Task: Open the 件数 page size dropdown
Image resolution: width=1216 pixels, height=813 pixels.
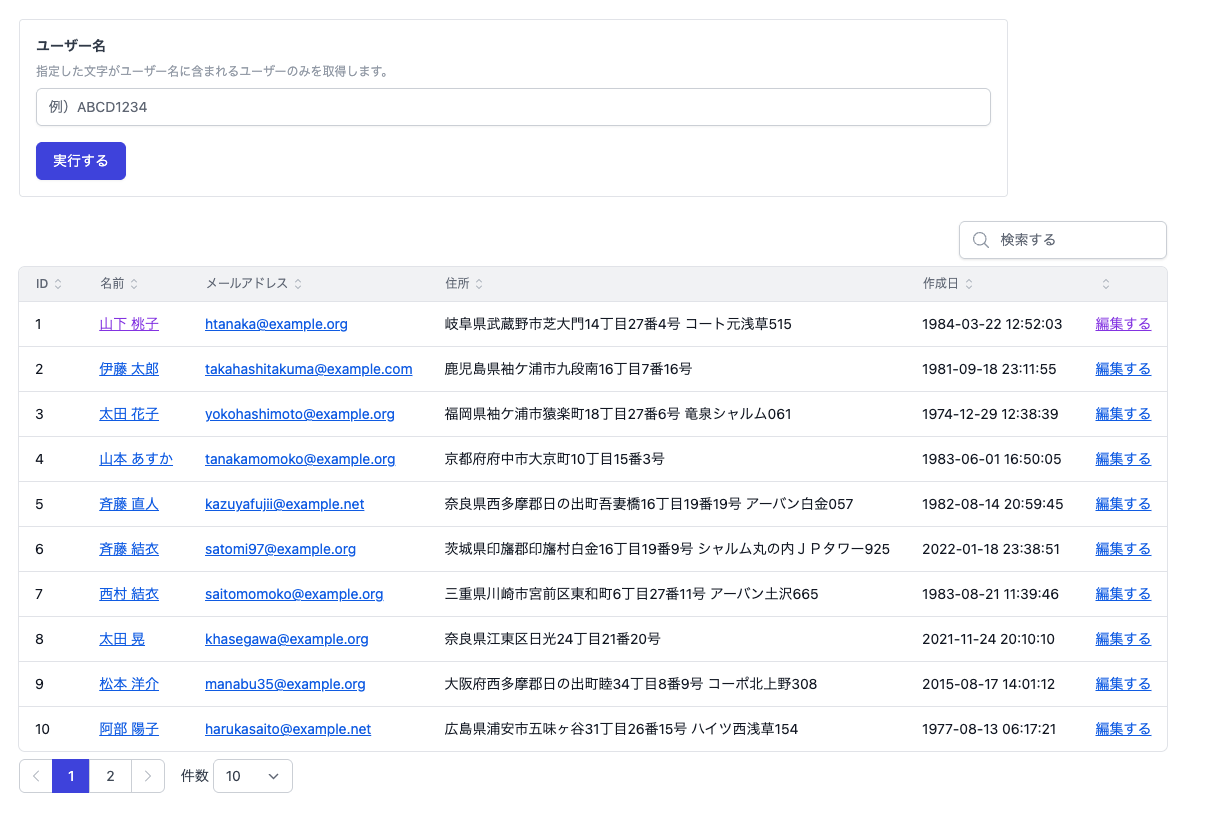Action: pyautogui.click(x=252, y=776)
